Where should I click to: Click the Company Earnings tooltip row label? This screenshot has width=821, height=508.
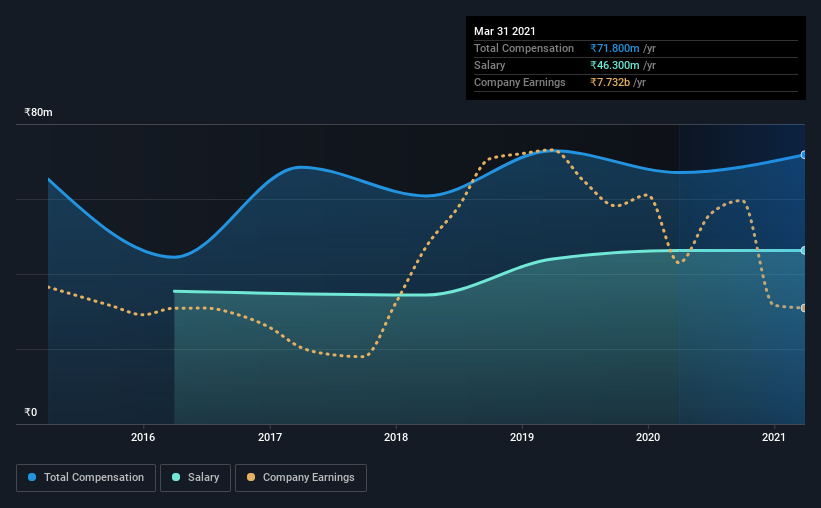[519, 82]
